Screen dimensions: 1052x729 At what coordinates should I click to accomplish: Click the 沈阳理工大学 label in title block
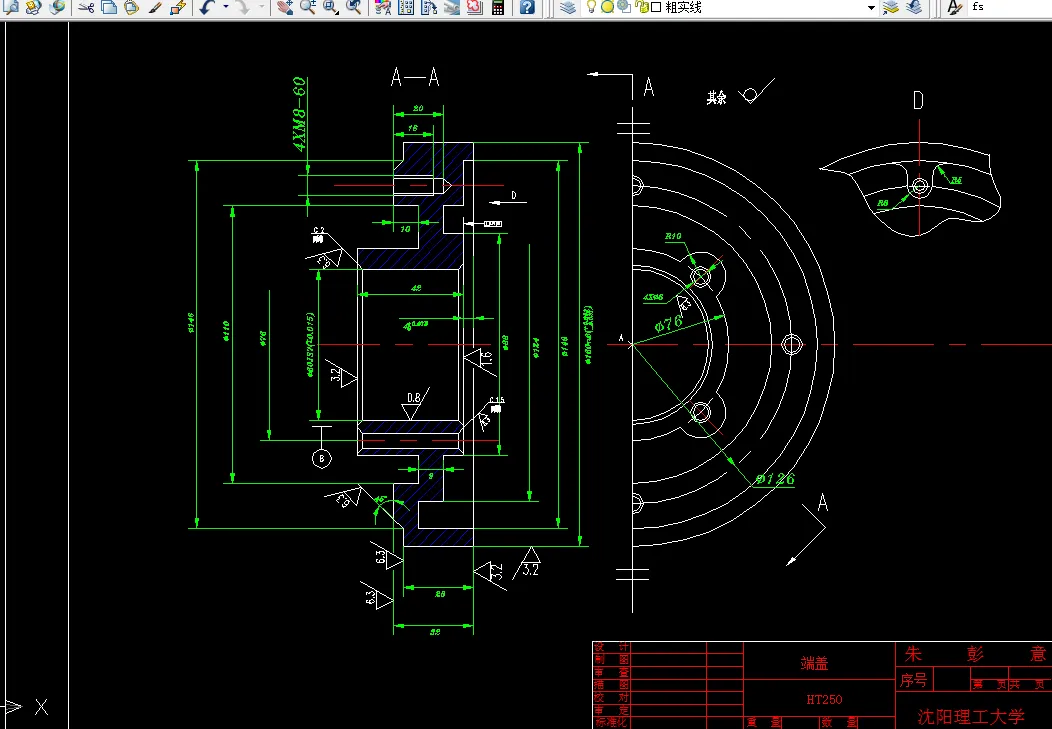click(972, 716)
